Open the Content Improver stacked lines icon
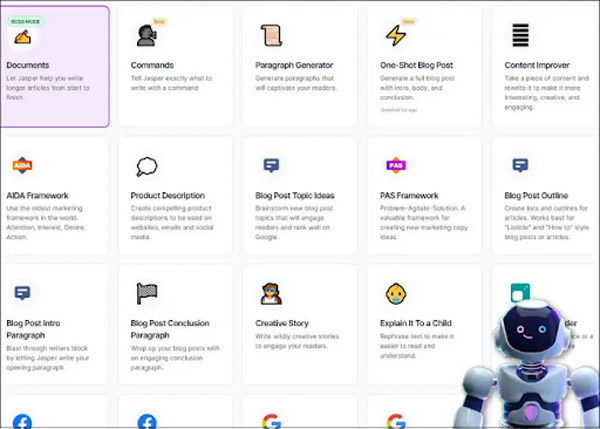 (x=520, y=36)
